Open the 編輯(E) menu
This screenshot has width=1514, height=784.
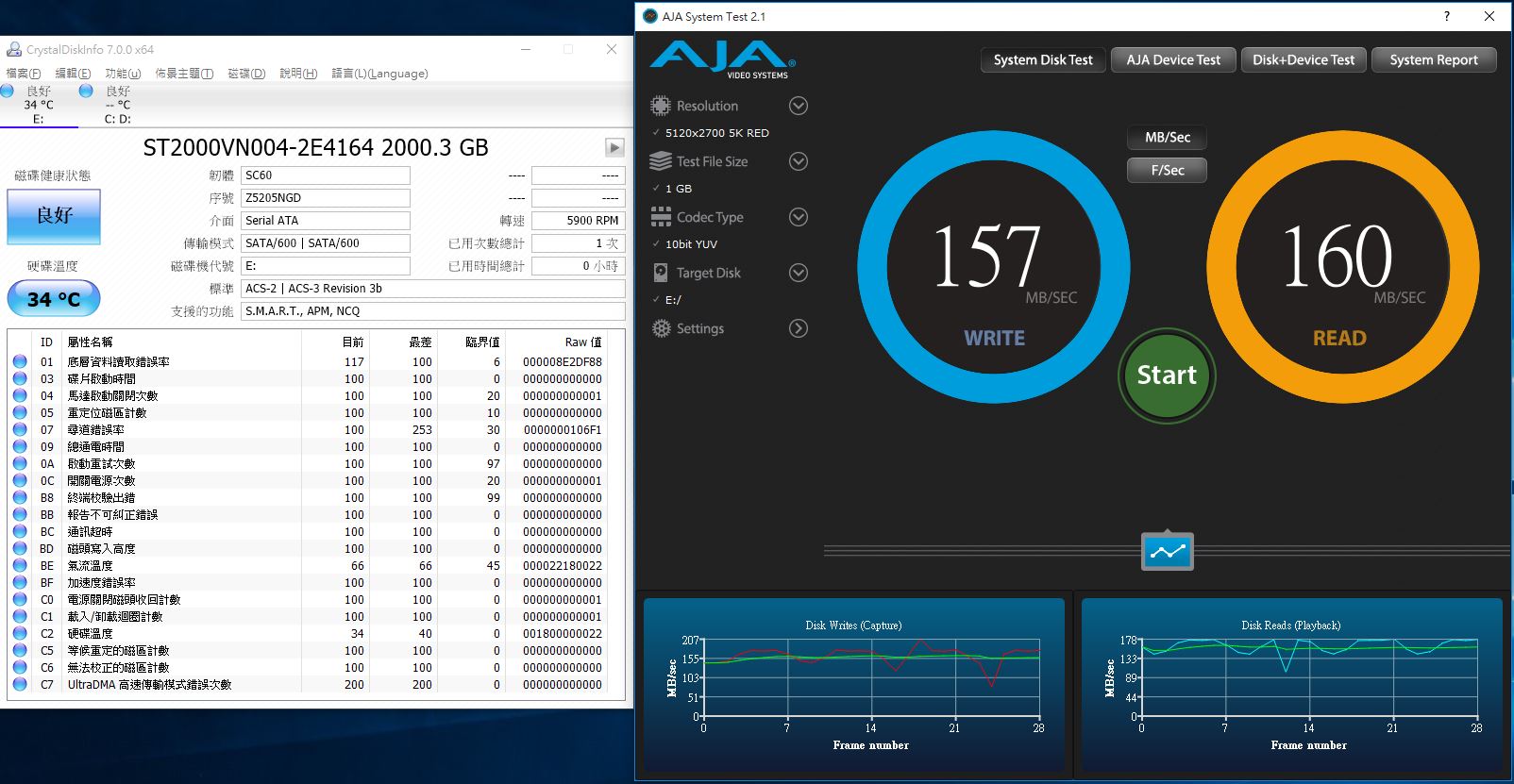(x=73, y=74)
